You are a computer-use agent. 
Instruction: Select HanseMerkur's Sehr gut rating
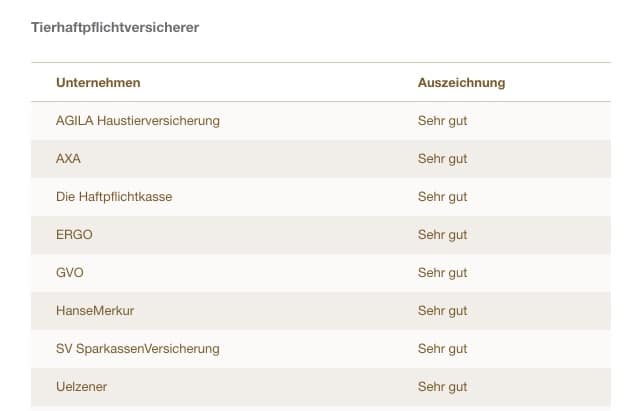click(442, 311)
